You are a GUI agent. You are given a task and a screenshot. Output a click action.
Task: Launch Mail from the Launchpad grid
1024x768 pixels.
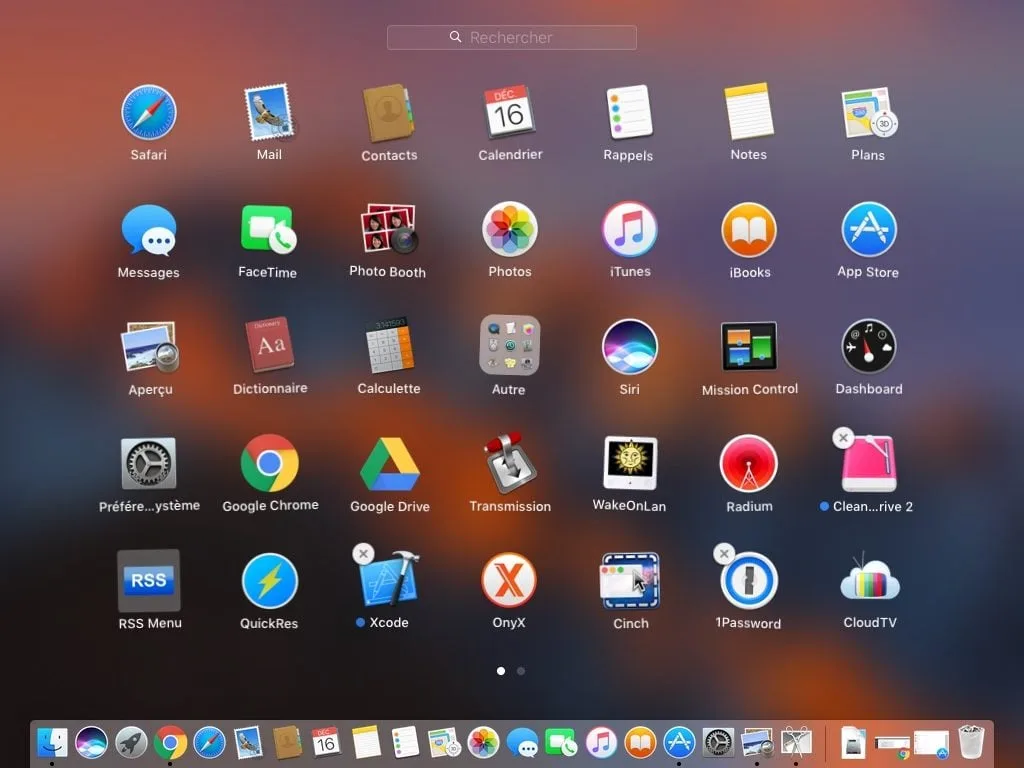click(x=269, y=112)
